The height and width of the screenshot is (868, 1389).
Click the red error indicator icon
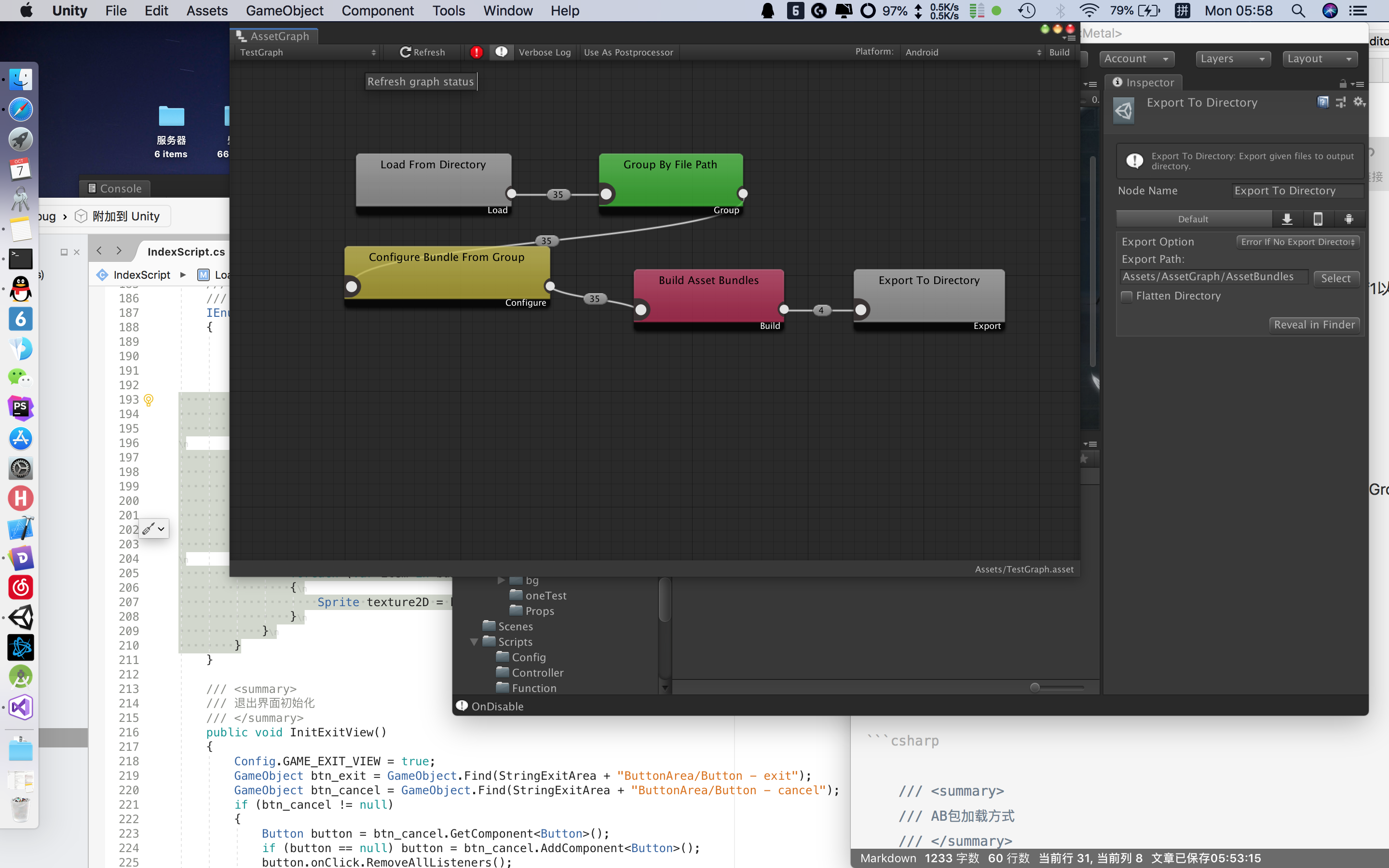[476, 52]
